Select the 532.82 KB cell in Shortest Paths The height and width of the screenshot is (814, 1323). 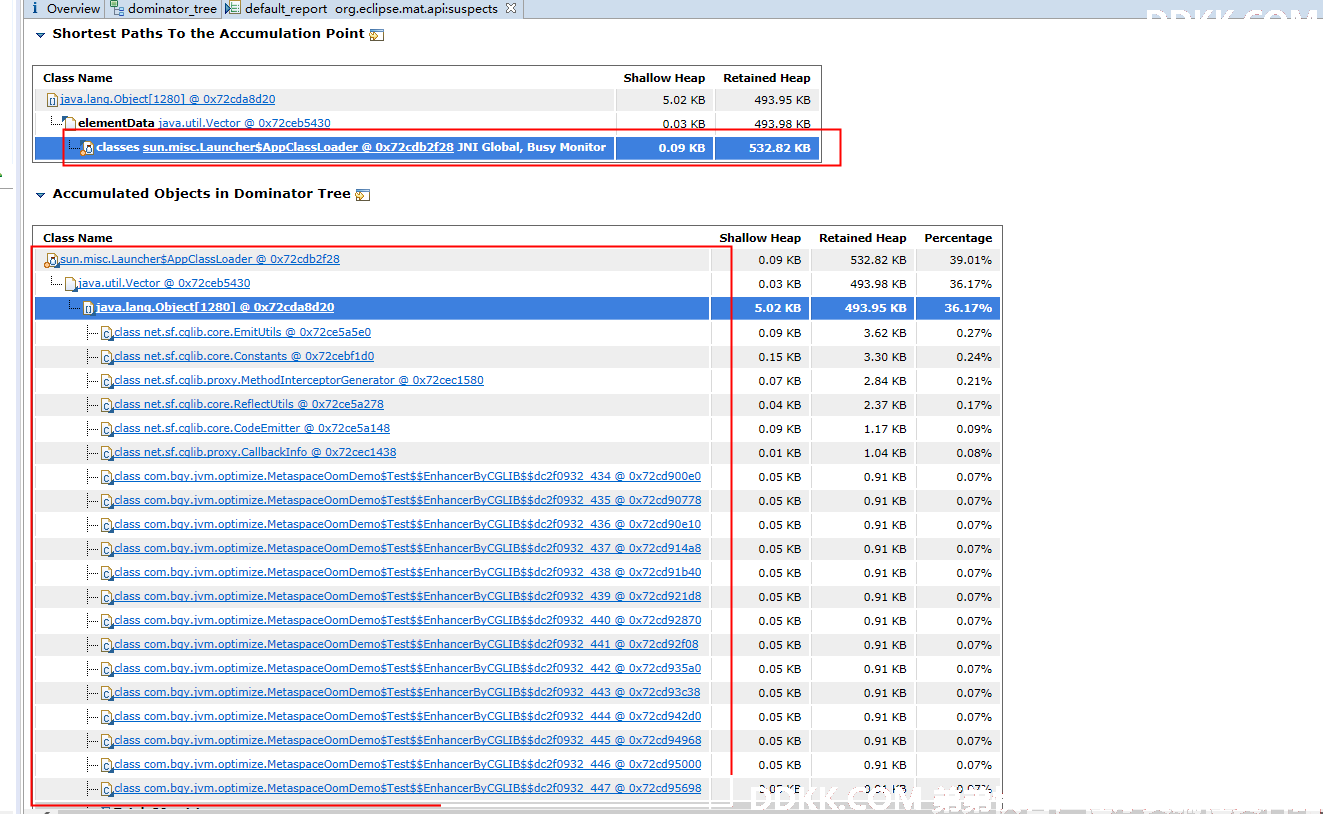767,148
